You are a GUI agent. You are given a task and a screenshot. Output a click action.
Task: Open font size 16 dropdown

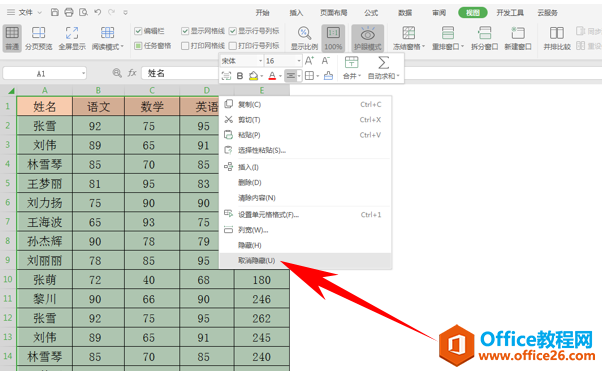coord(299,61)
